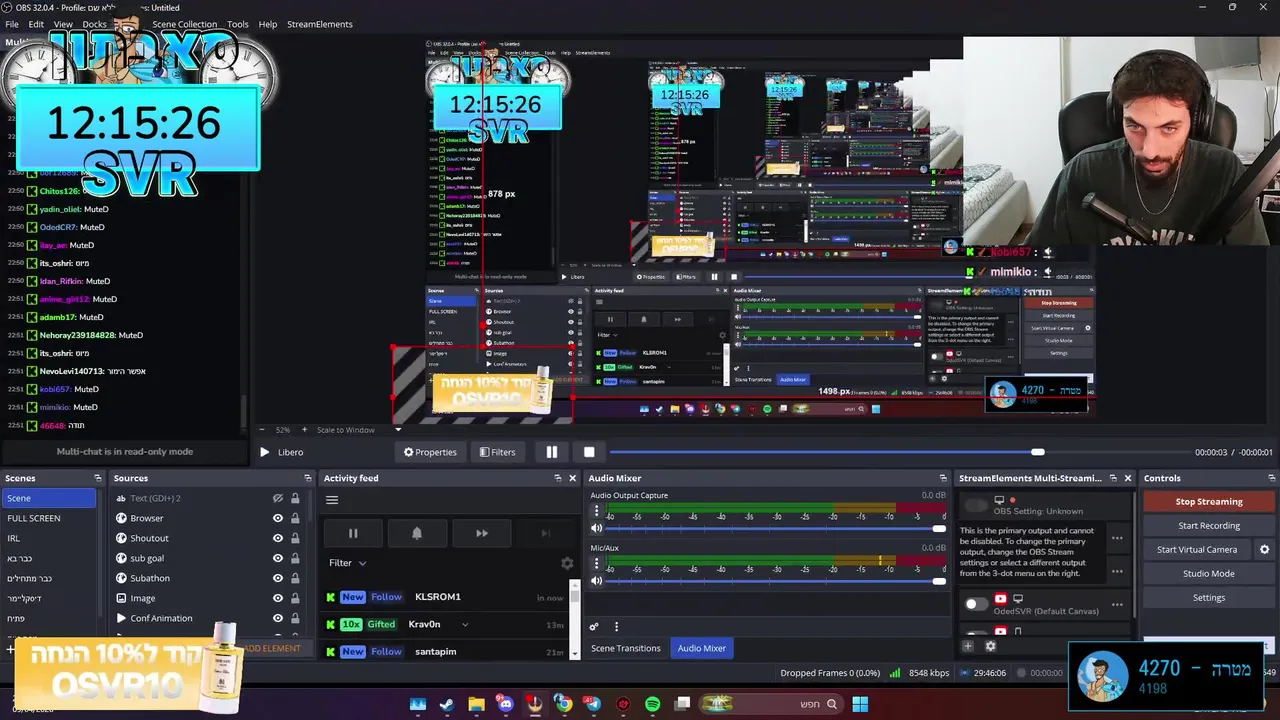Open source Filters

pos(497,452)
